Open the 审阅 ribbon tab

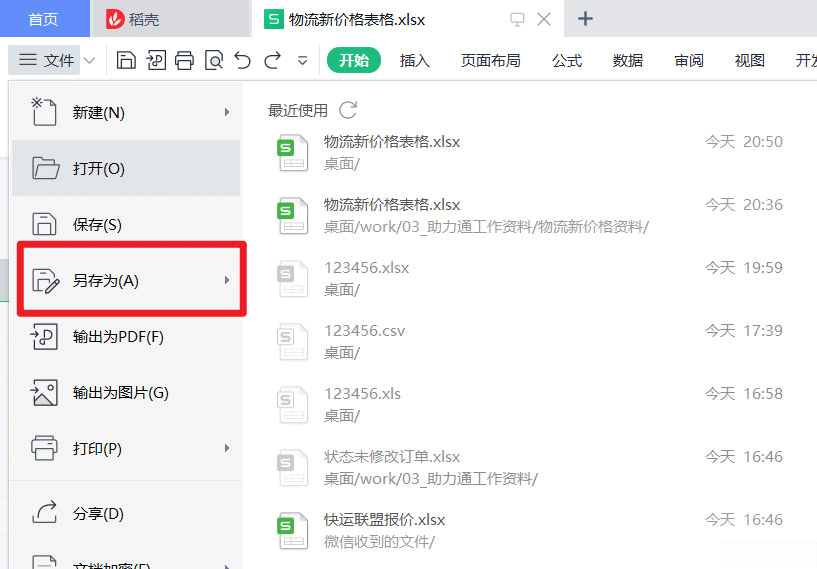(689, 60)
